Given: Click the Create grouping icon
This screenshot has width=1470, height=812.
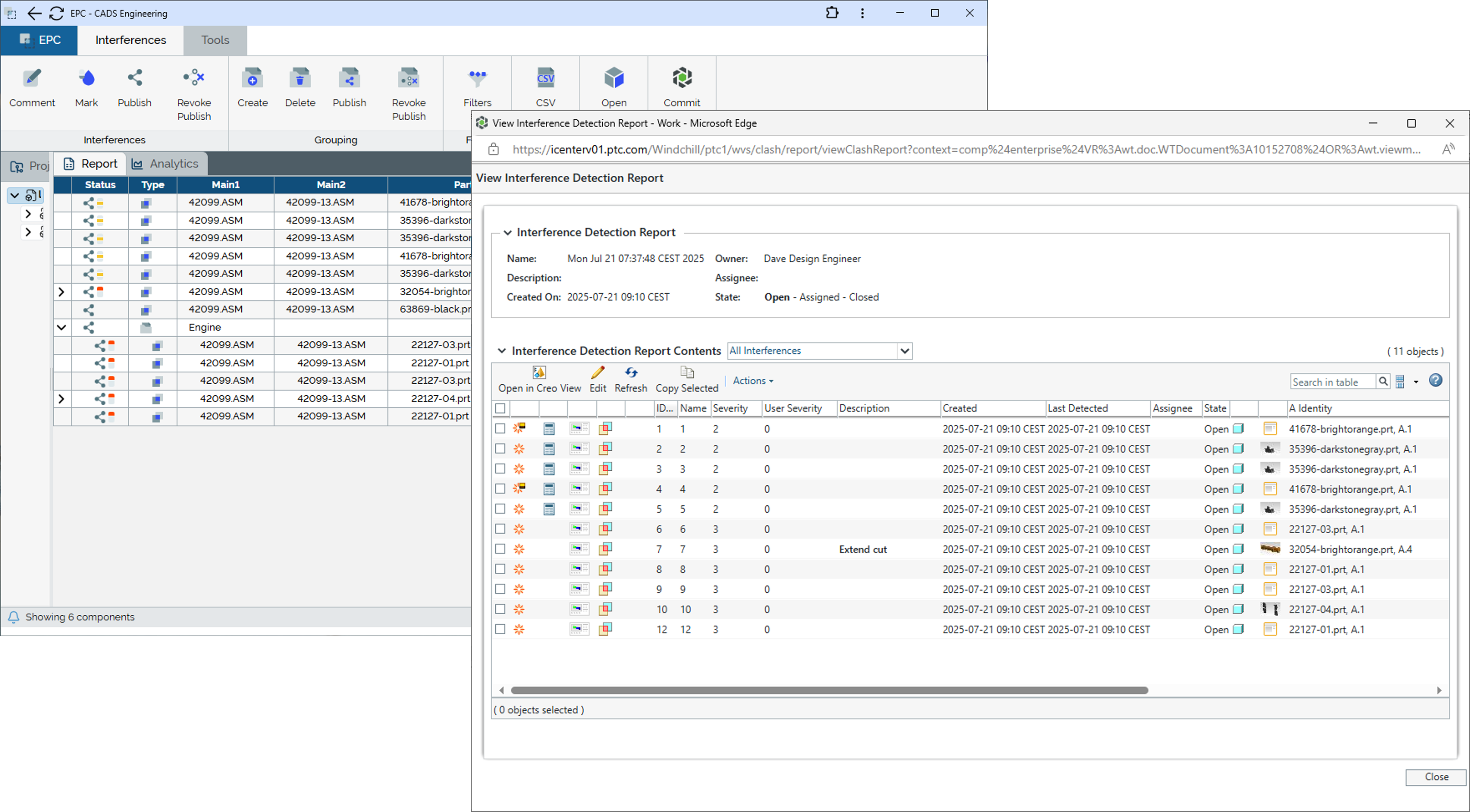Looking at the screenshot, I should 252,78.
